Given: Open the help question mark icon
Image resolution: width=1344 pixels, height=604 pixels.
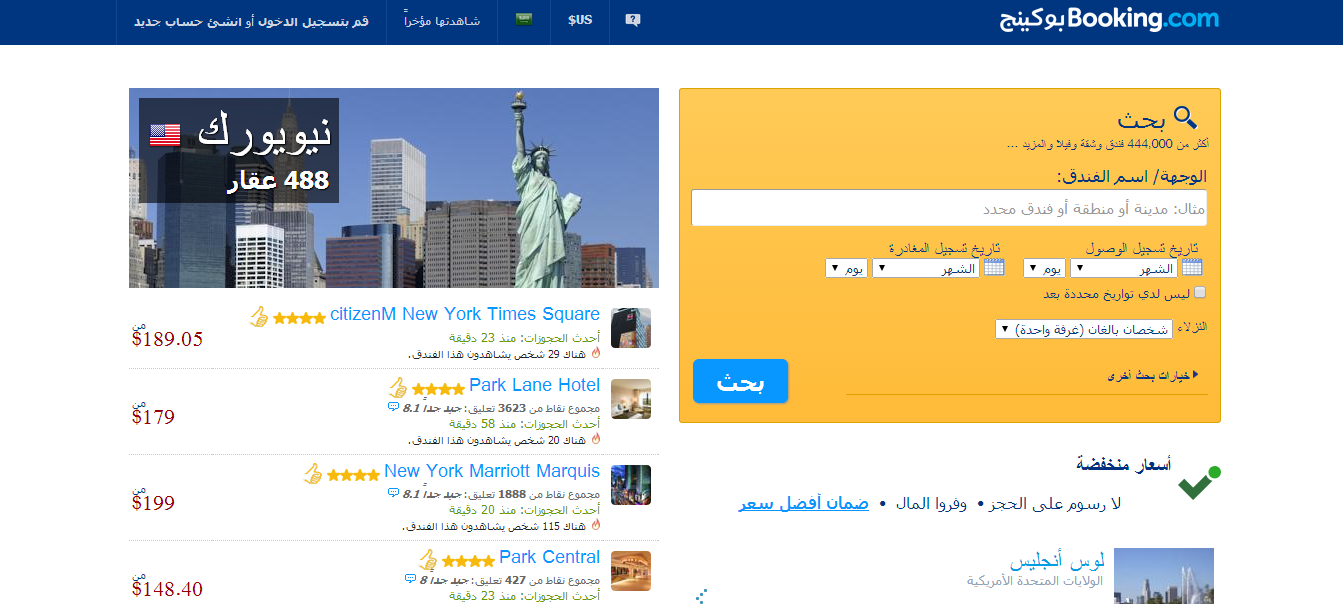Looking at the screenshot, I should (632, 20).
